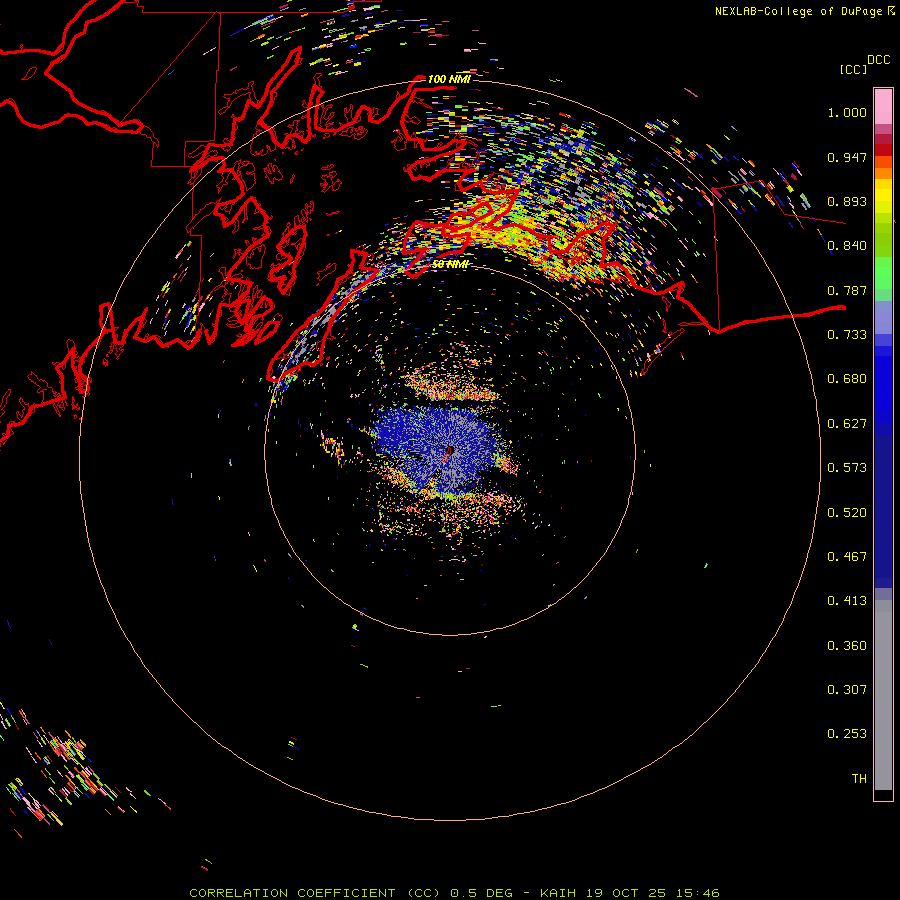Select the 0.307 scale value

pyautogui.click(x=847, y=690)
